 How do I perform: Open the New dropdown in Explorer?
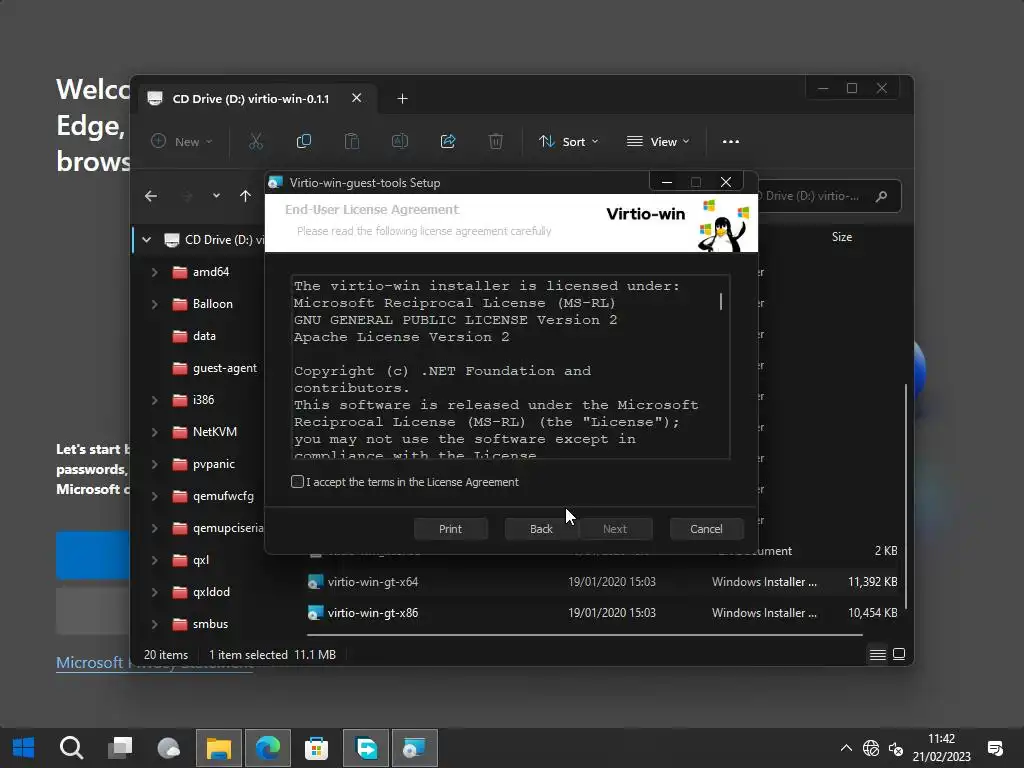click(x=182, y=142)
